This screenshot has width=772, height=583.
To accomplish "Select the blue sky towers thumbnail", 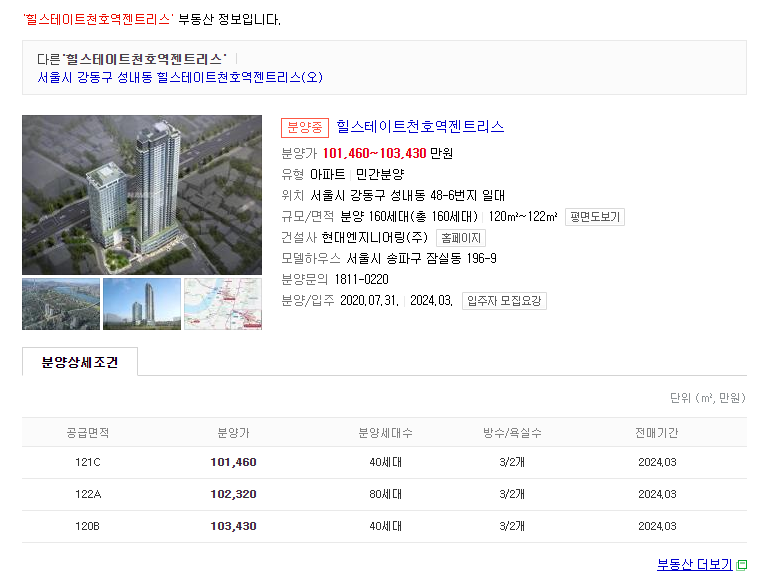I will tap(142, 304).
